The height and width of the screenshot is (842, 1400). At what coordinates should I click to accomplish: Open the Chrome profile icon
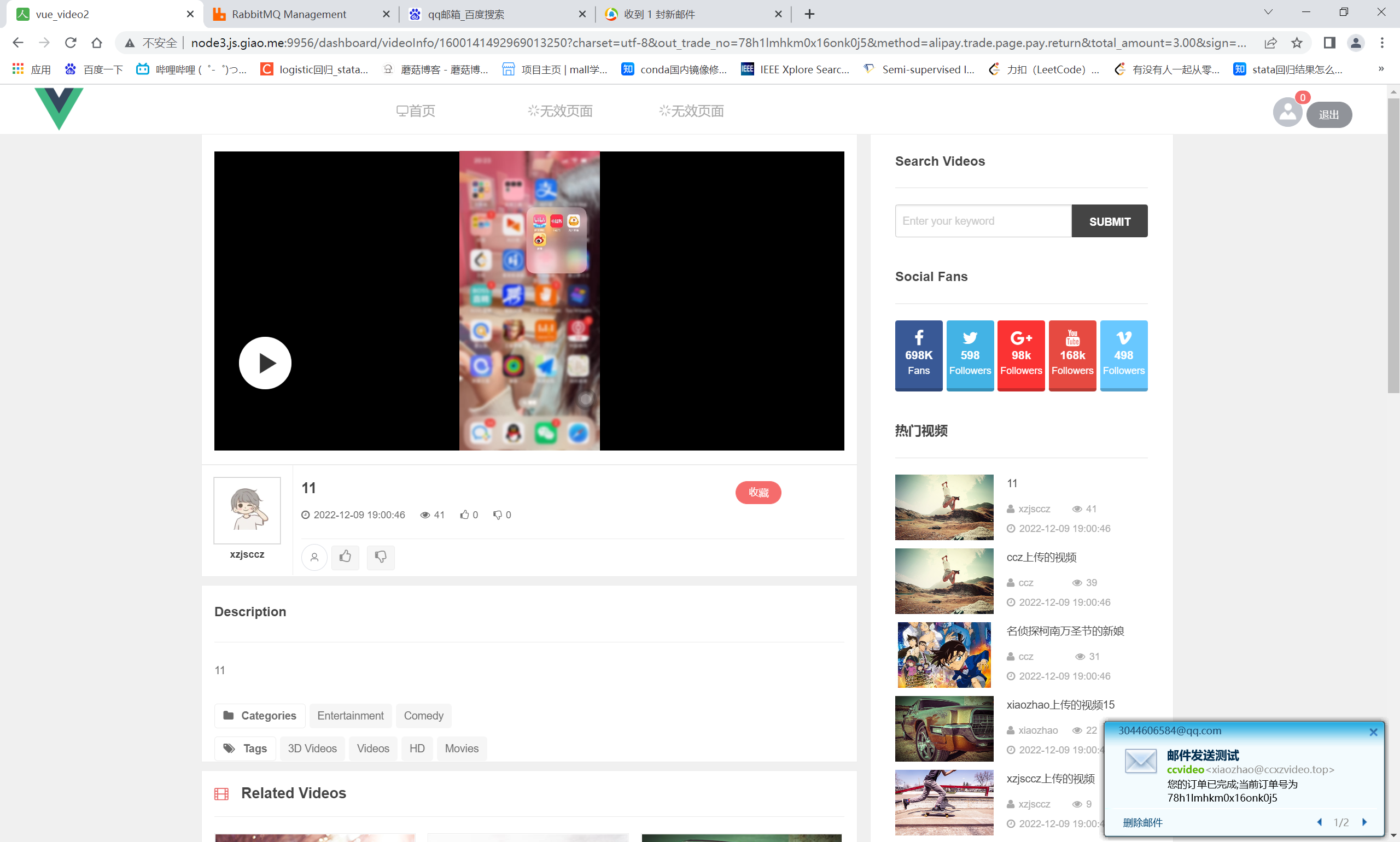[1356, 43]
